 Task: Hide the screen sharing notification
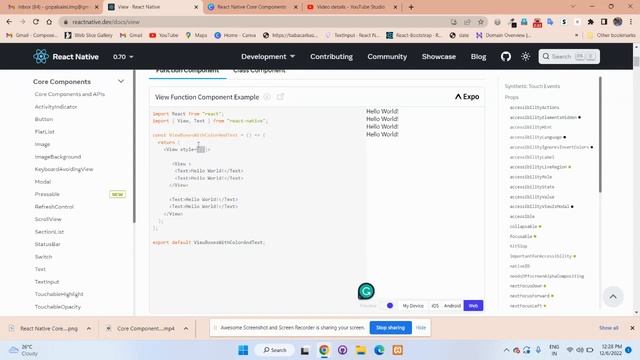[421, 327]
